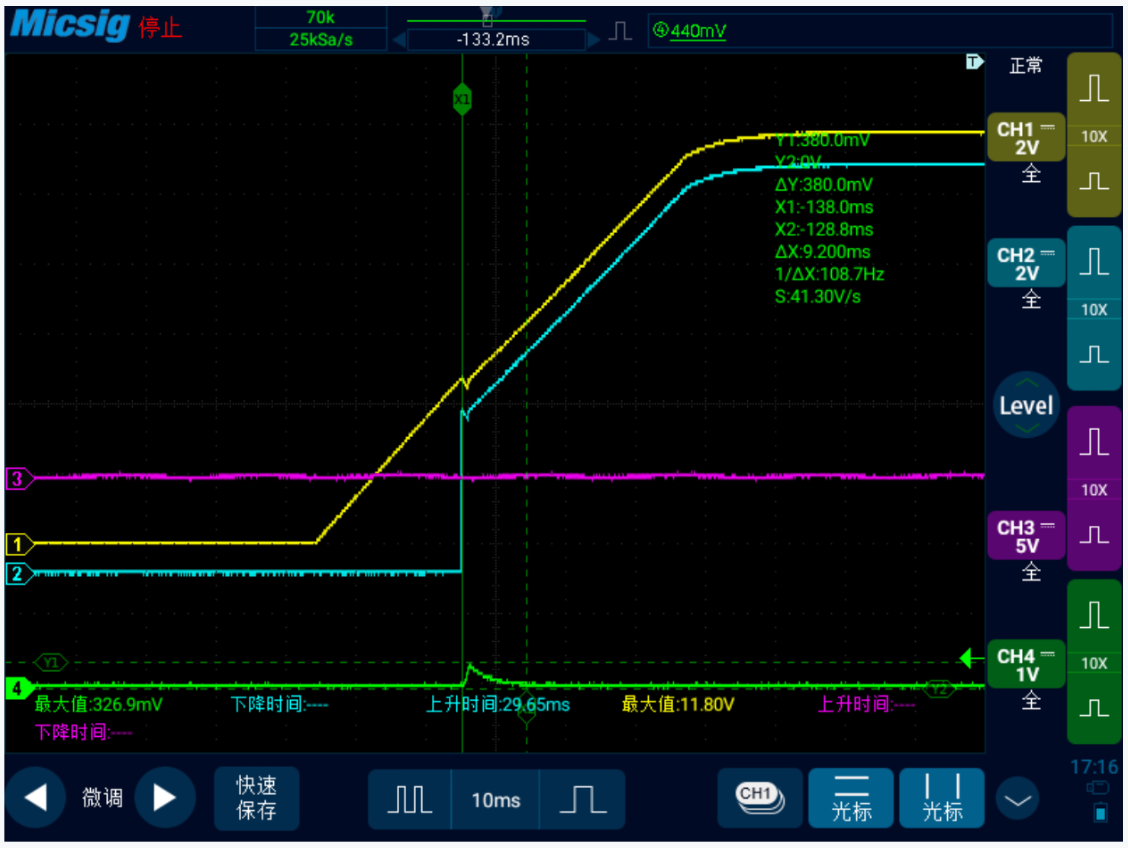Toggle the CH1 2V channel tab
The image size is (1128, 848).
coord(1026,139)
